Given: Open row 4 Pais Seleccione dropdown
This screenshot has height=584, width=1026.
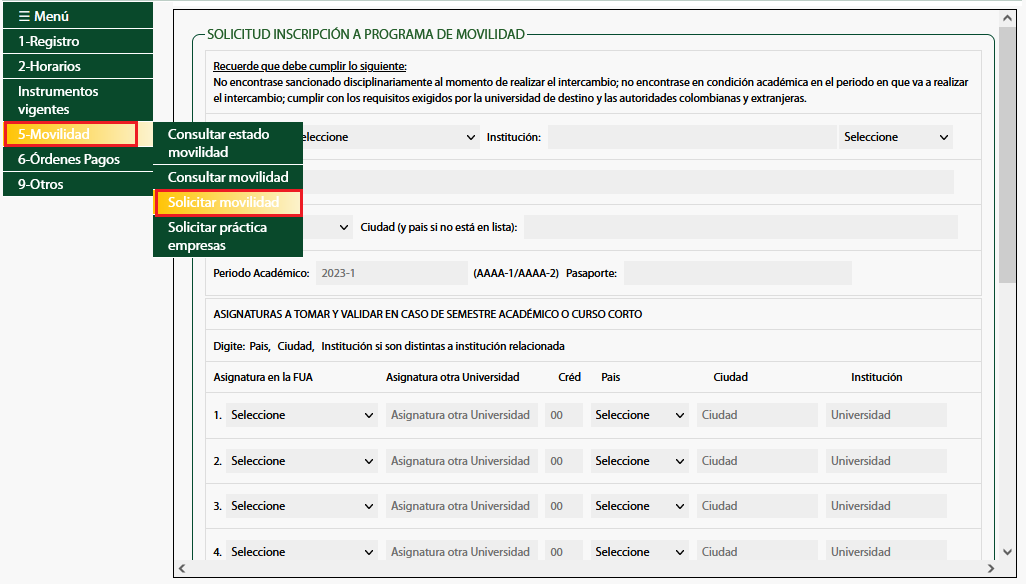Looking at the screenshot, I should pyautogui.click(x=639, y=551).
